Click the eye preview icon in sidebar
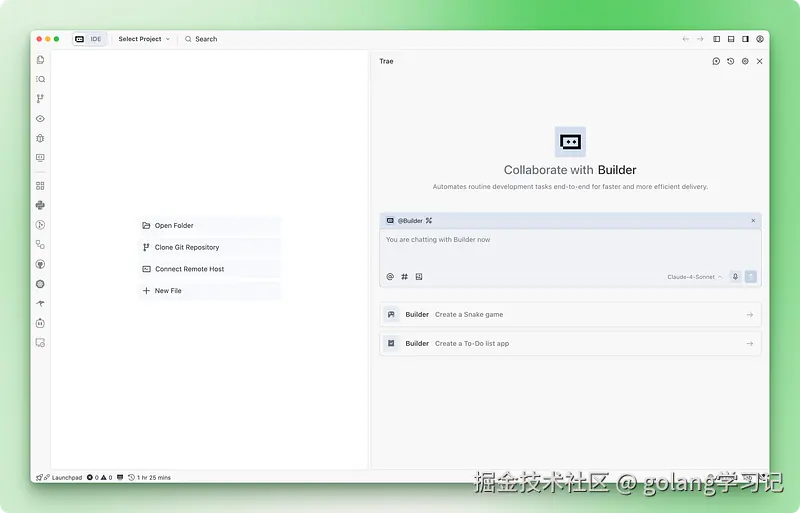This screenshot has width=800, height=513. (40, 118)
